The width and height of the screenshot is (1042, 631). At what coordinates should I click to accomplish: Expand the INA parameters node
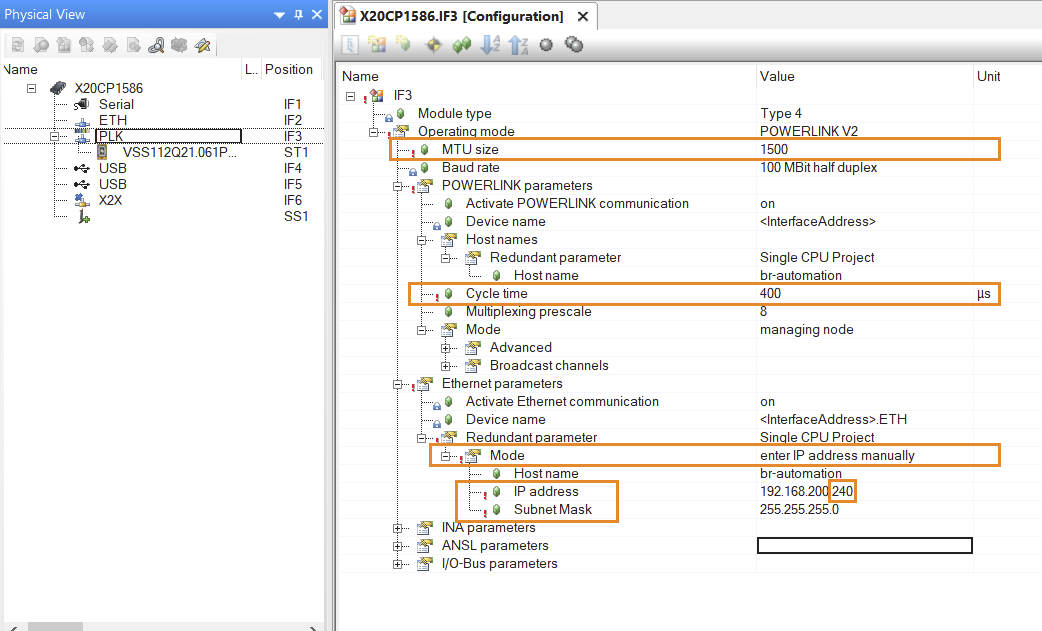tap(397, 528)
